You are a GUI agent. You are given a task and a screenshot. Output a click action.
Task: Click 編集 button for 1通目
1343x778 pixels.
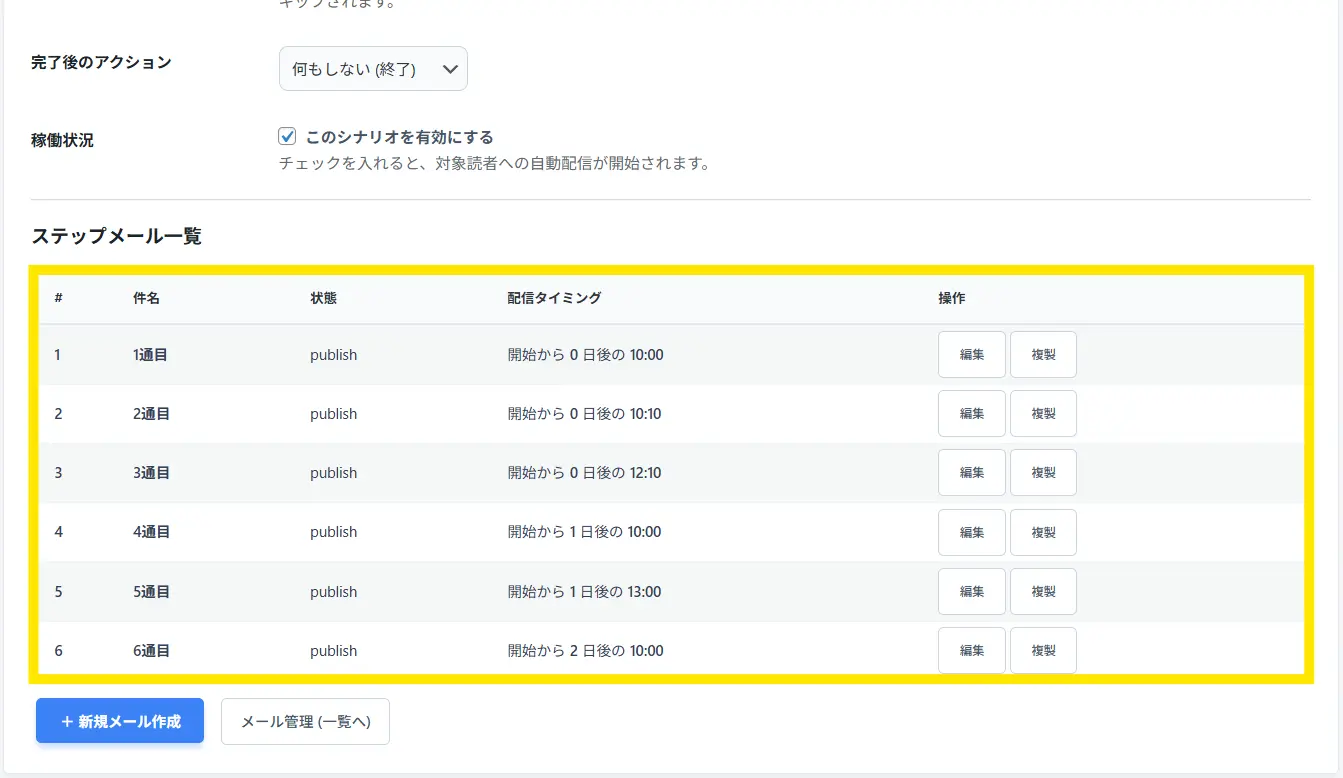pos(971,355)
